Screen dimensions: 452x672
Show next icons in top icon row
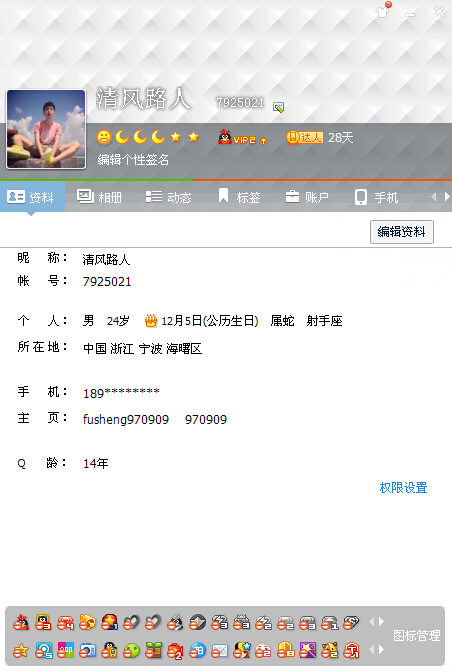[x=381, y=621]
